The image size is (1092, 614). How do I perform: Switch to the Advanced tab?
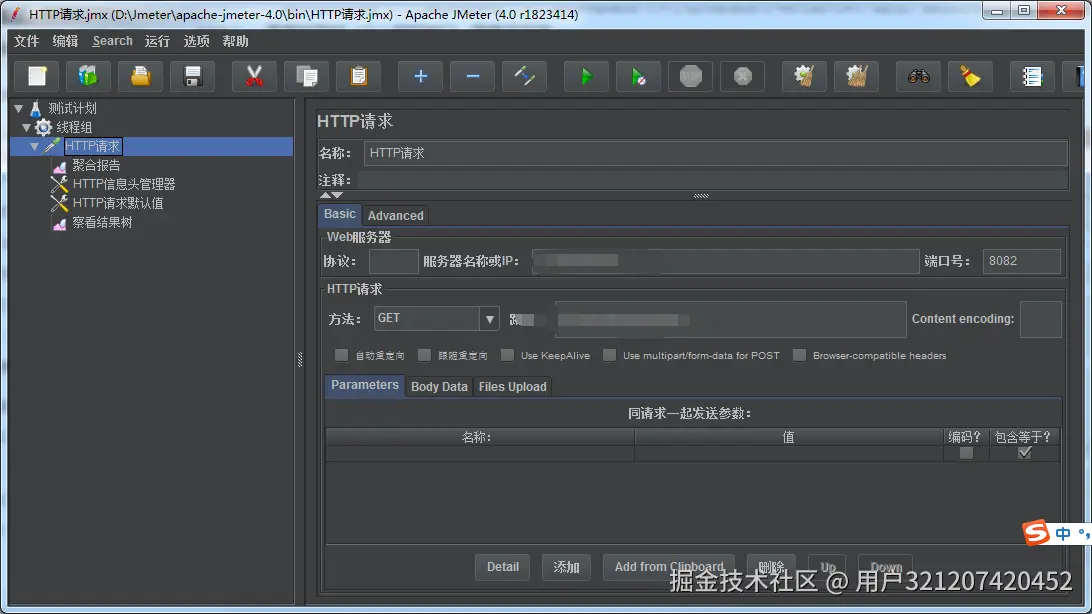click(x=396, y=216)
